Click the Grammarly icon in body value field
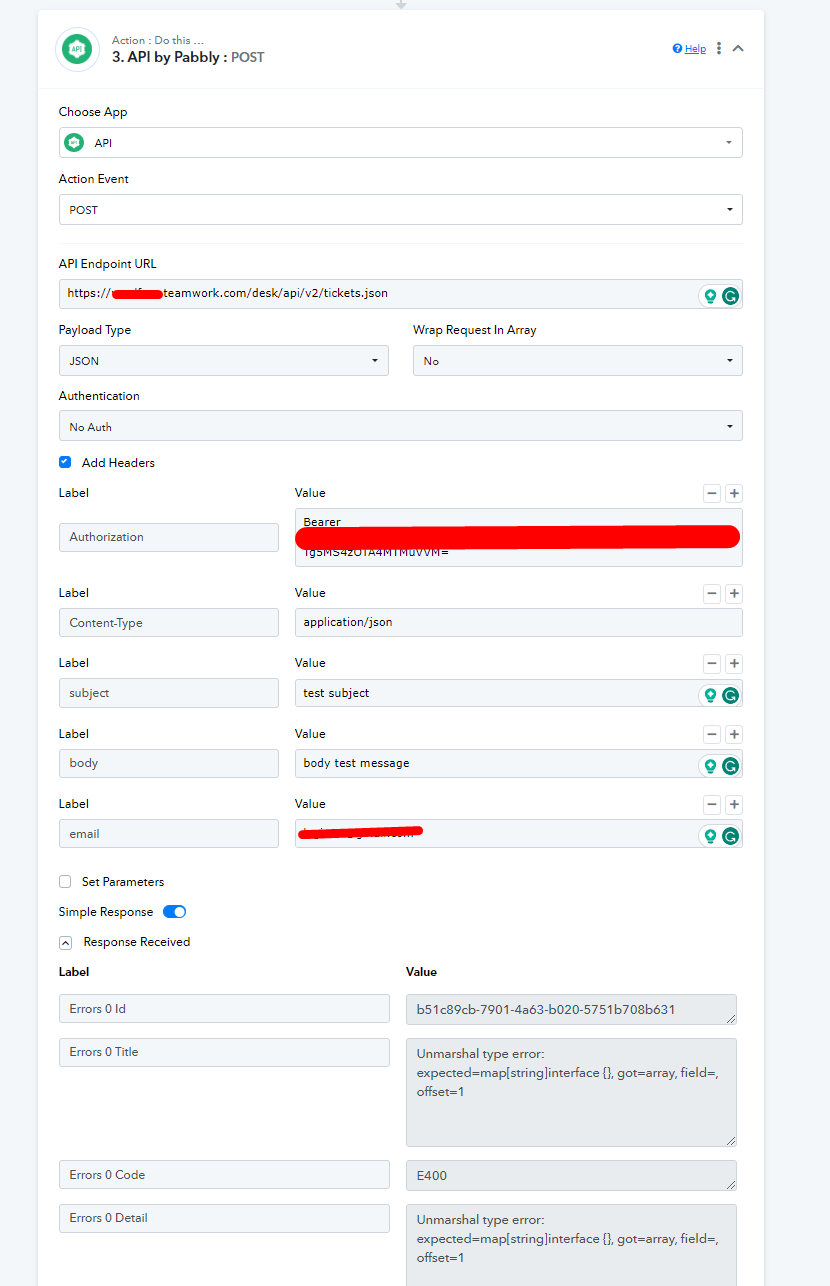830x1286 pixels. [731, 766]
